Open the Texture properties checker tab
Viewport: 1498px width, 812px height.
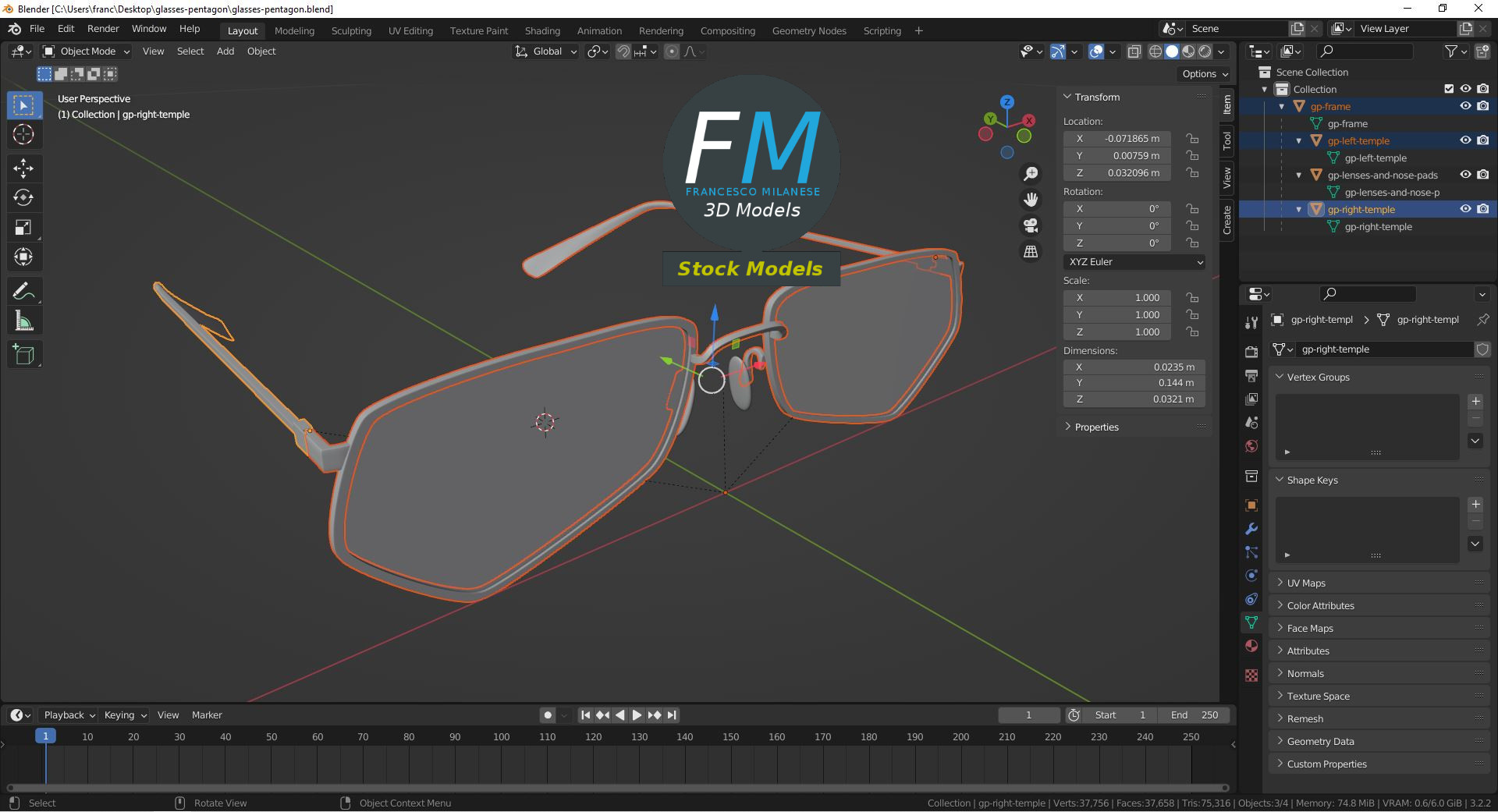(1251, 675)
